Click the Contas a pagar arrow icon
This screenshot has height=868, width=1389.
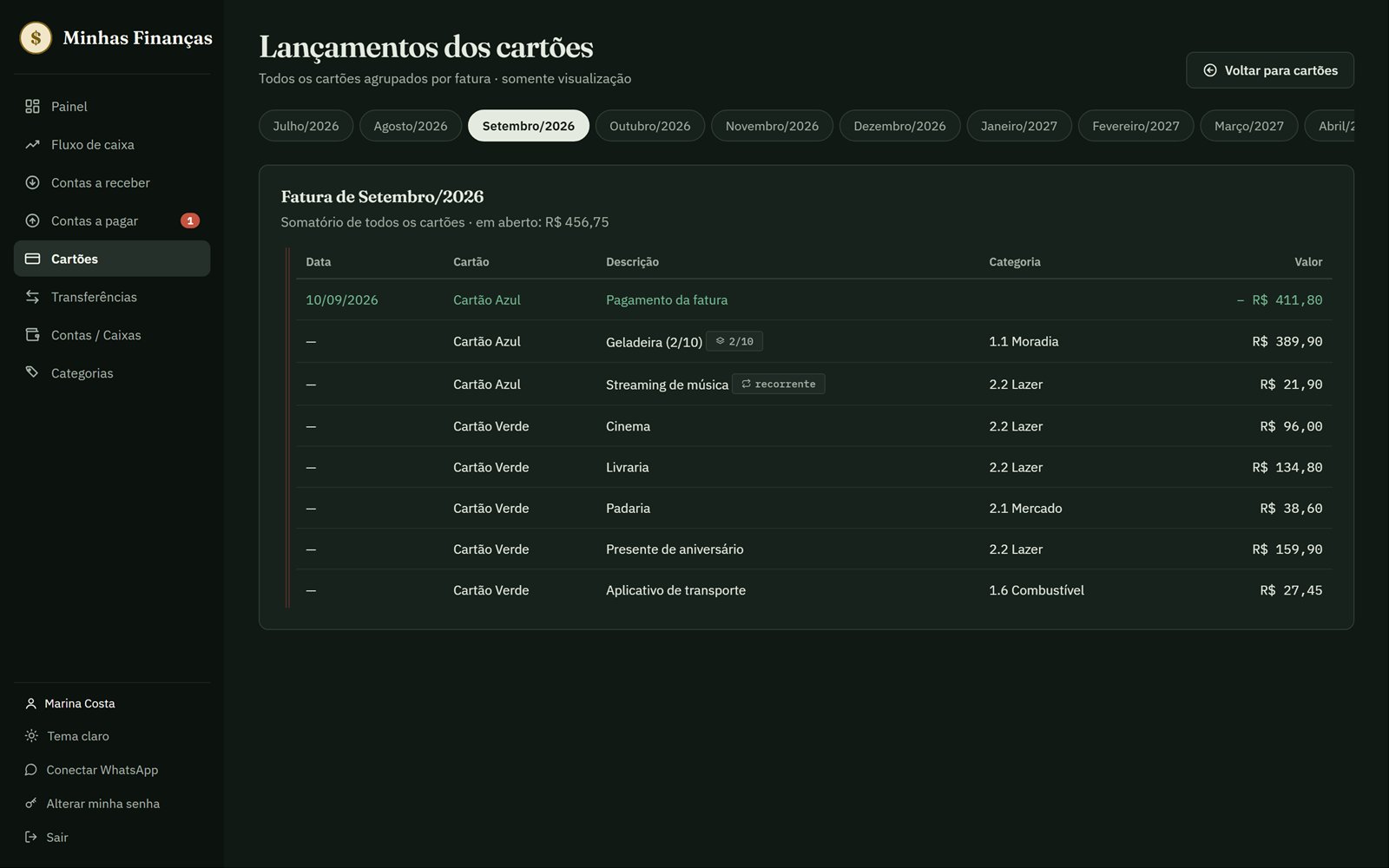click(32, 220)
